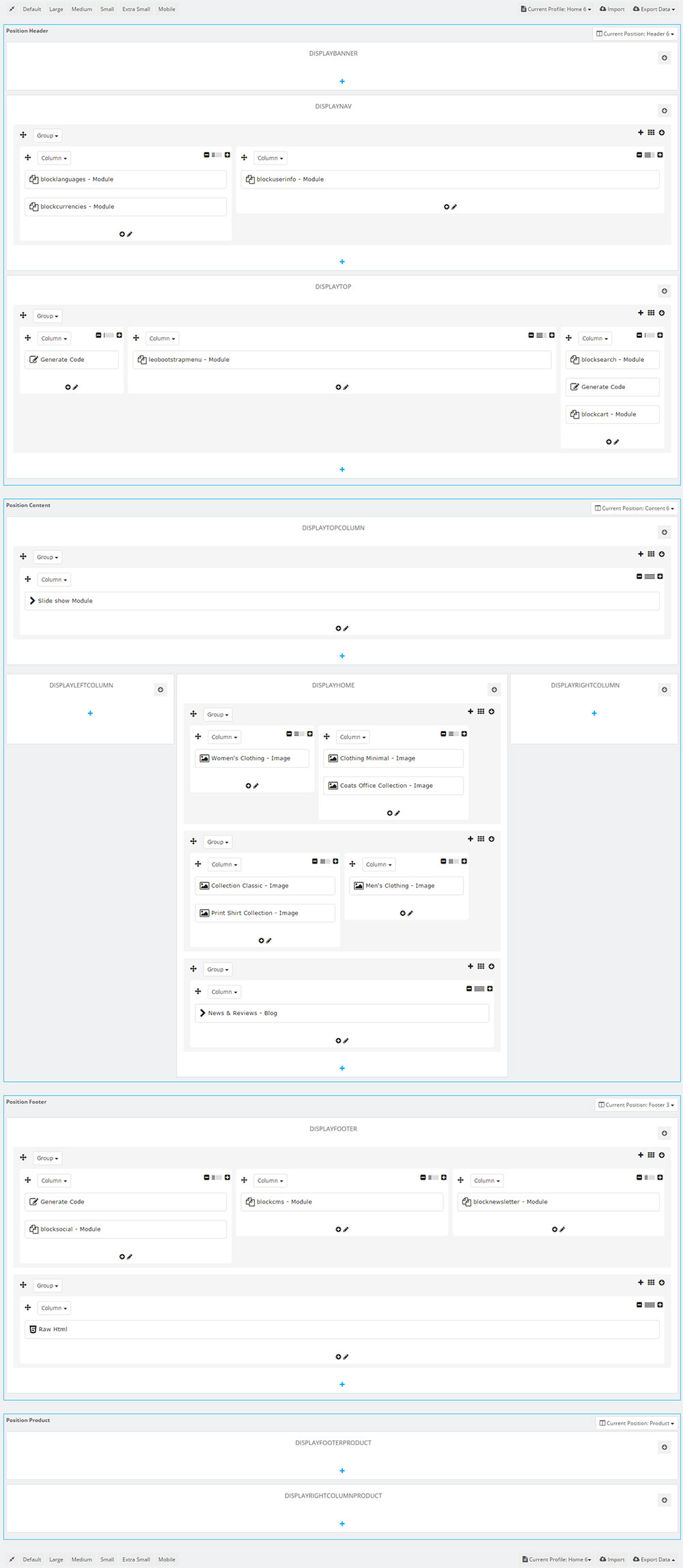Viewport: 683px width, 1568px height.
Task: Click the grid icon in the DISPLAYTOPCOLUMN group header
Action: (x=651, y=554)
